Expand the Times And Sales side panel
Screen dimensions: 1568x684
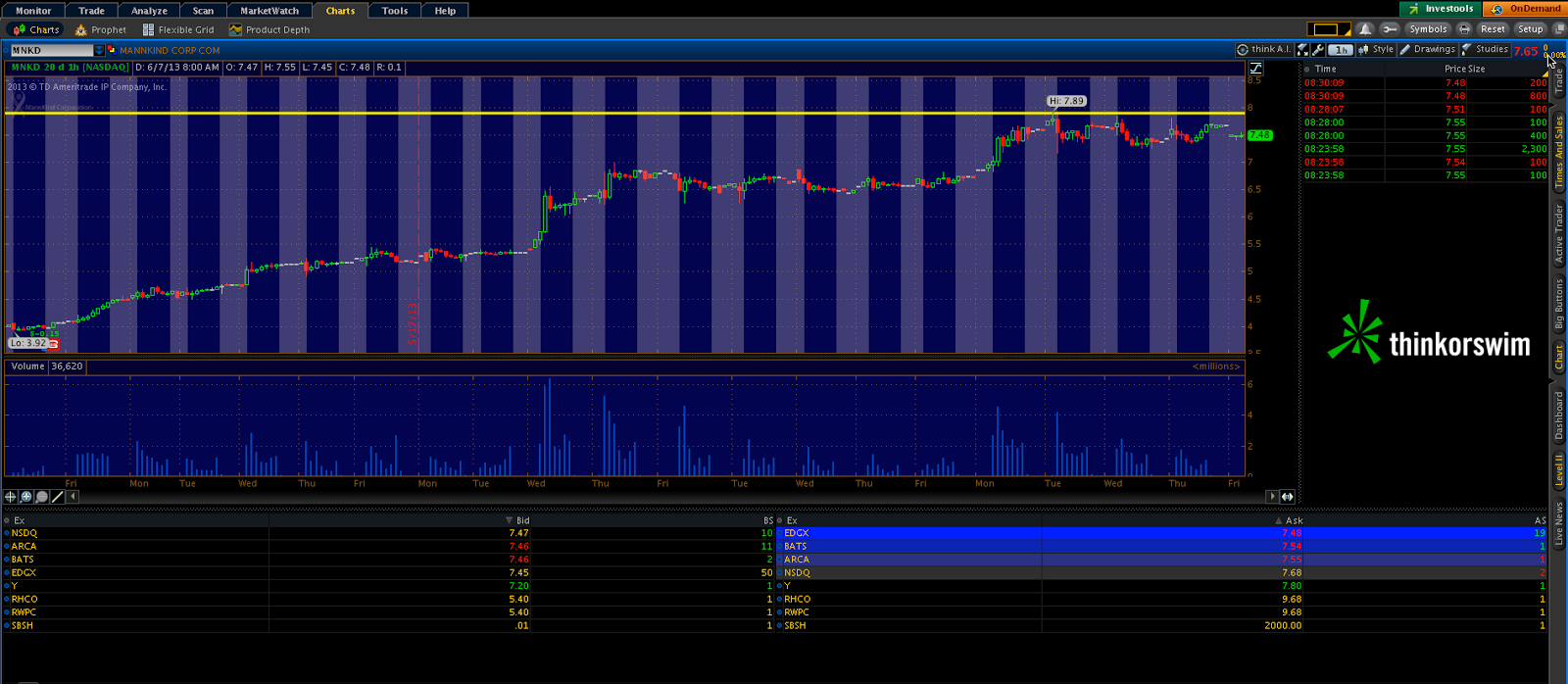click(1559, 153)
